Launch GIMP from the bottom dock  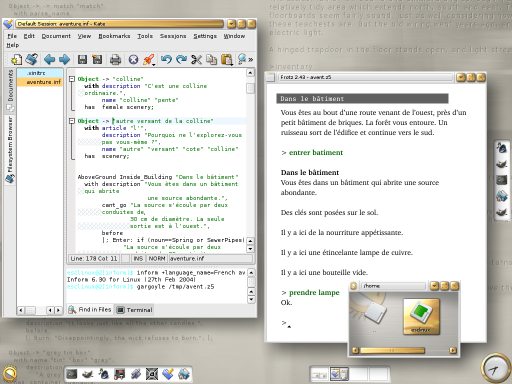[87, 374]
